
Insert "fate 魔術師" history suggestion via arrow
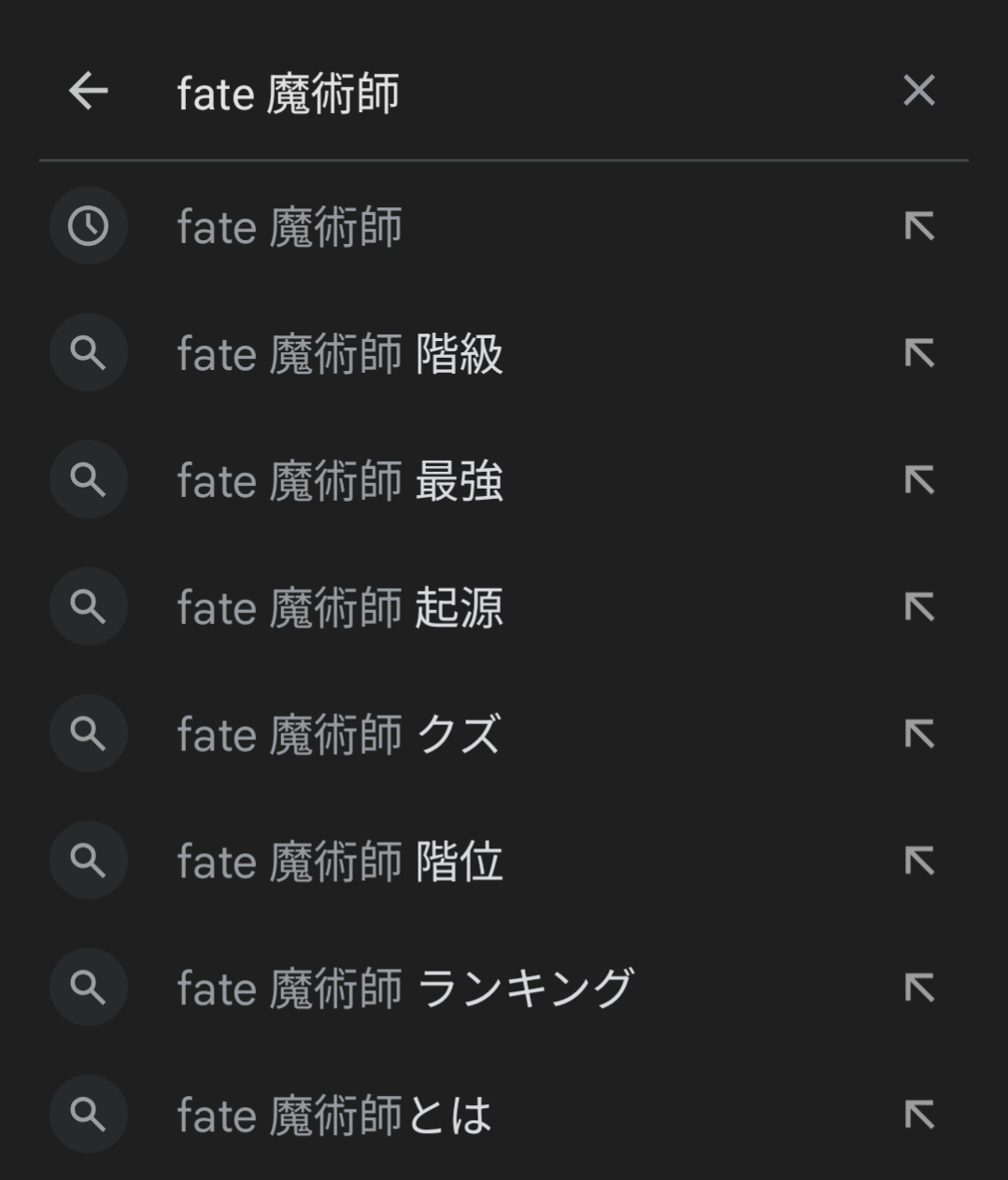[x=919, y=226]
